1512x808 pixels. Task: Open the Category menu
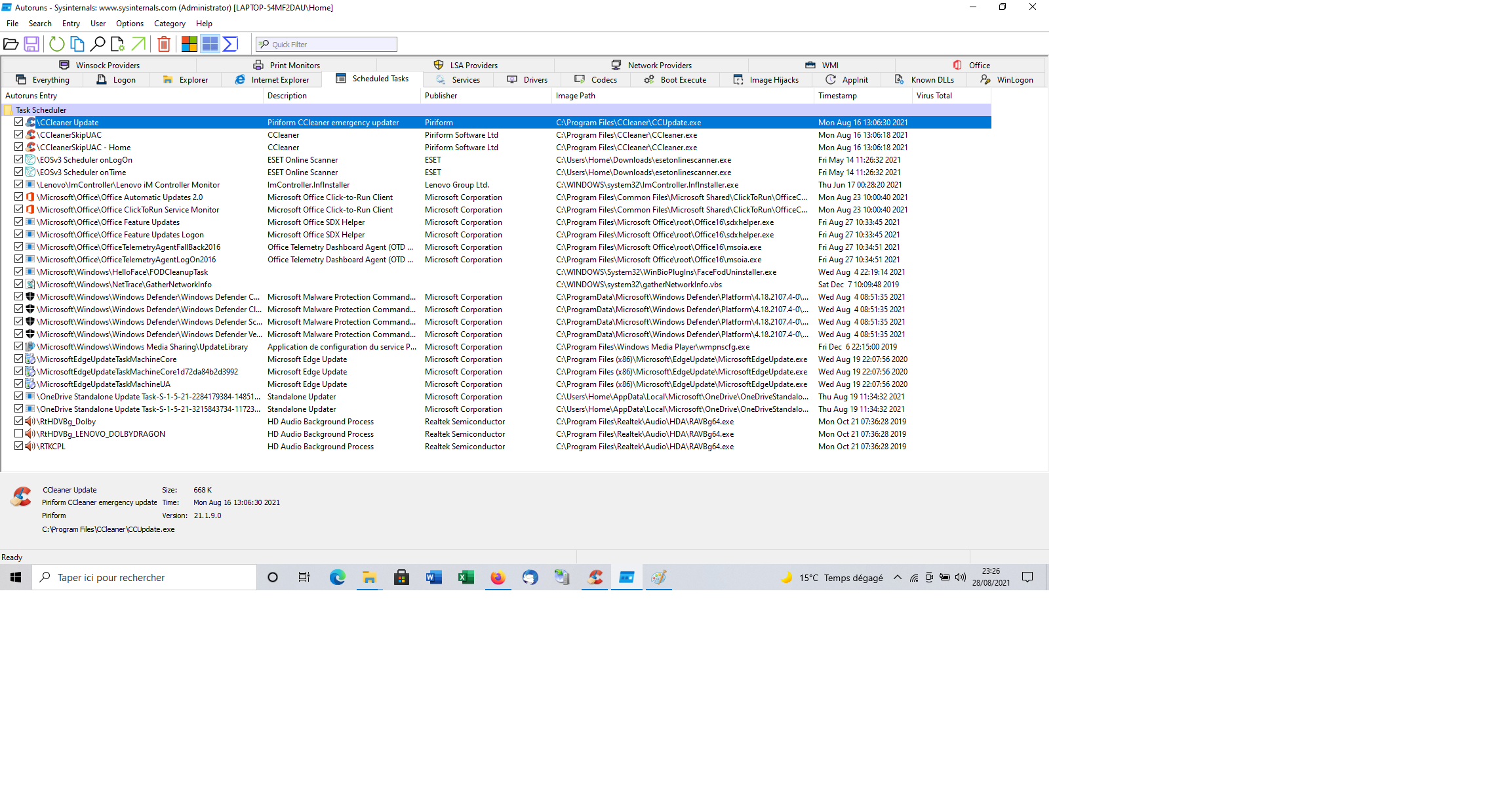coord(170,23)
